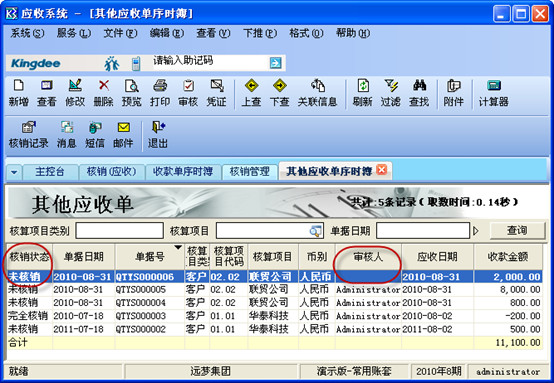Click the 关联信息 toolbar icon
Screen dimensions: 554x383
point(317,86)
